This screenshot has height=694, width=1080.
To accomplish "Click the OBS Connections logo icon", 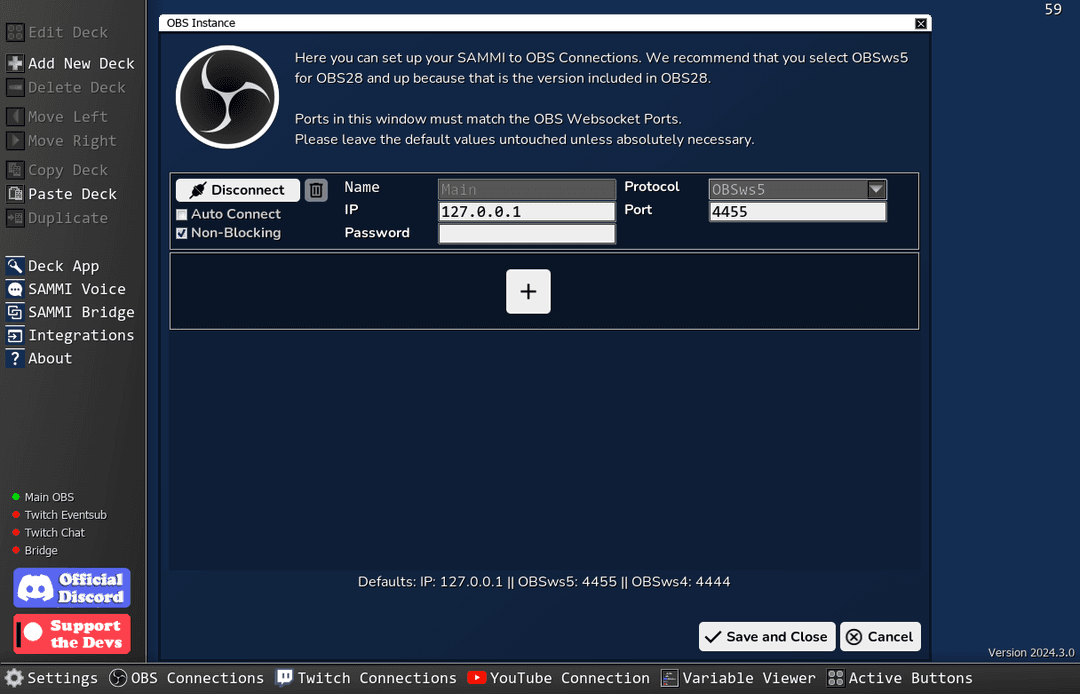I will (118, 677).
